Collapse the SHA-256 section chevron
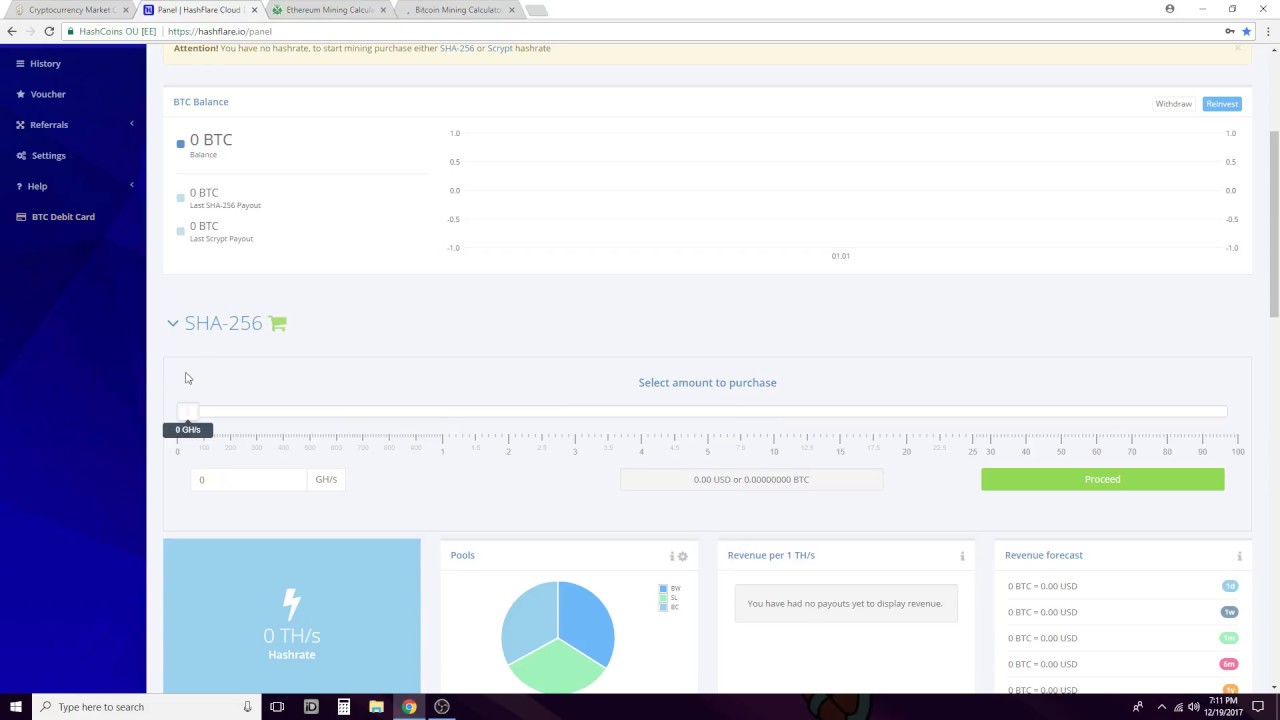 tap(173, 323)
